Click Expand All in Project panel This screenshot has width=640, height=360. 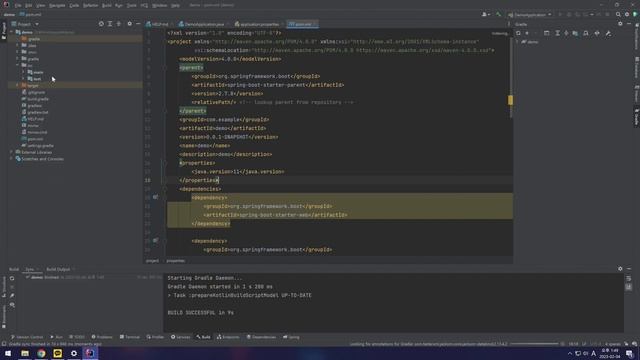pyautogui.click(x=110, y=24)
